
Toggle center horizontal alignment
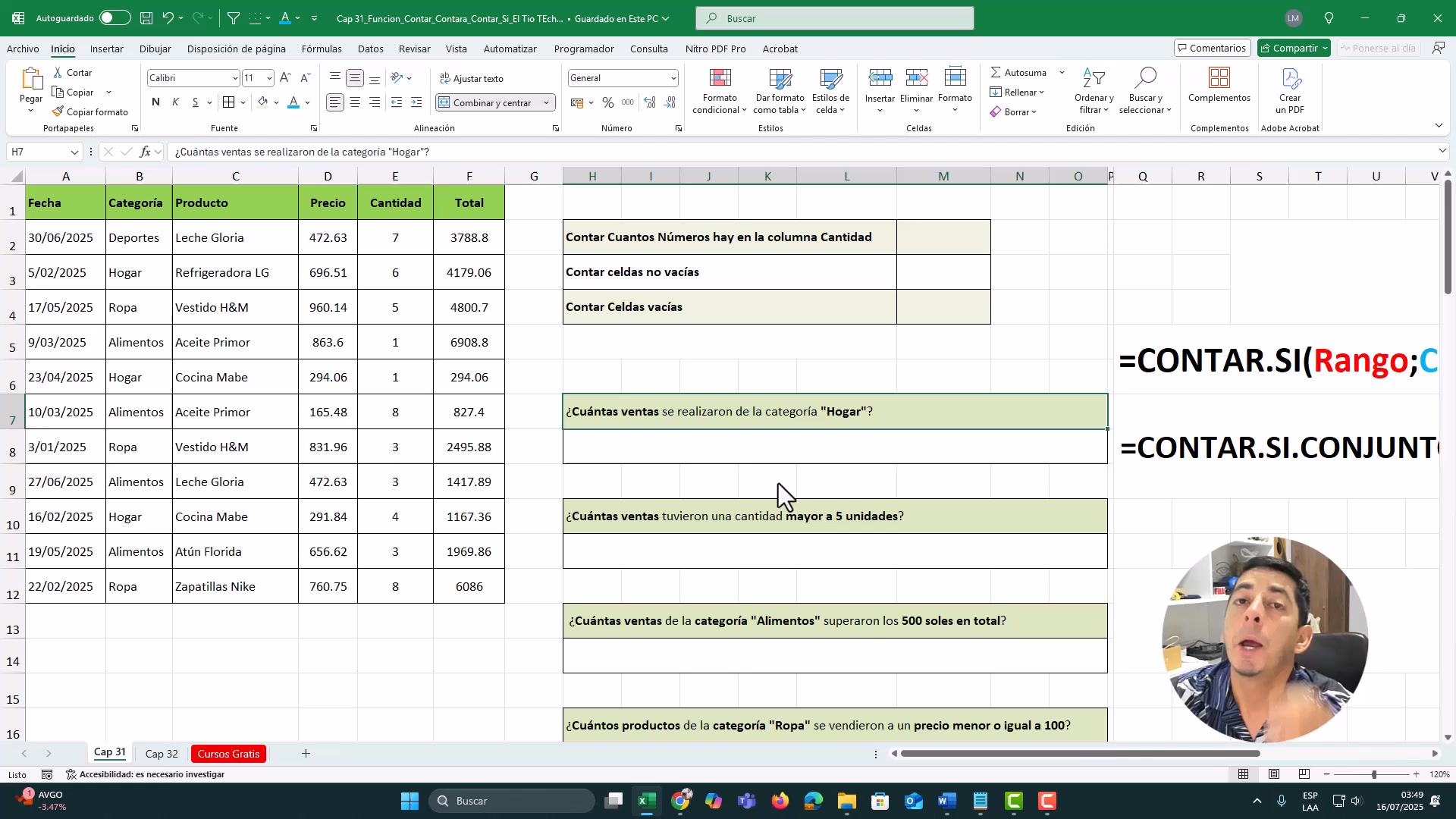[x=354, y=102]
